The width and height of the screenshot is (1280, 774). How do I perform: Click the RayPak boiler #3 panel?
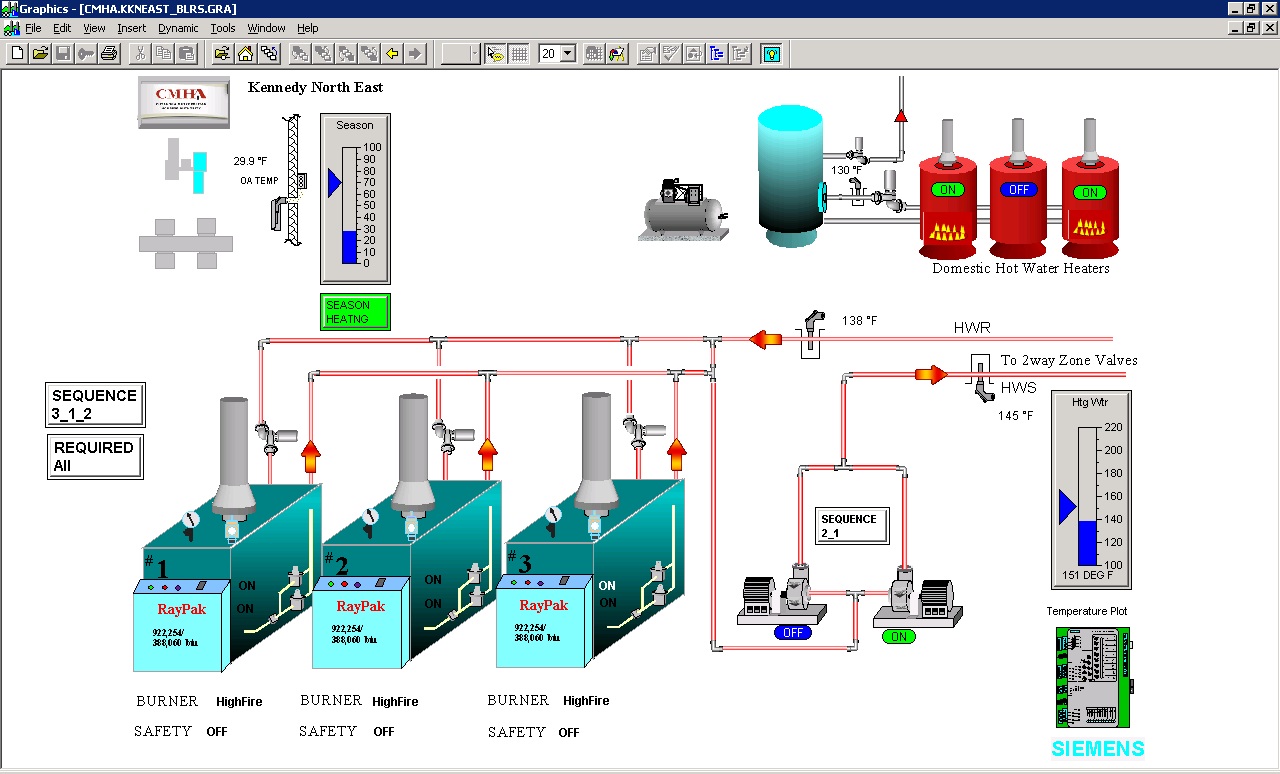pos(544,620)
